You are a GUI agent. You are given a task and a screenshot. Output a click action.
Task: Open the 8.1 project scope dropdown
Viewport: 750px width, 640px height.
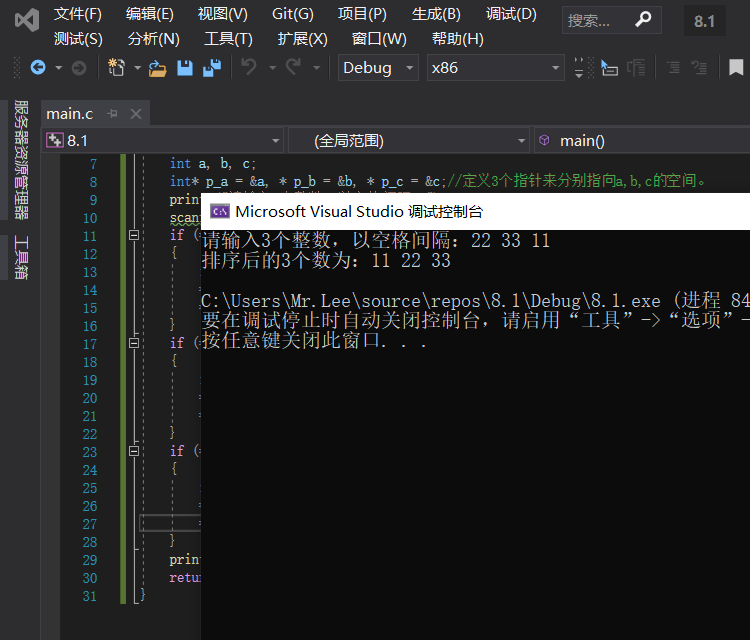click(x=162, y=141)
